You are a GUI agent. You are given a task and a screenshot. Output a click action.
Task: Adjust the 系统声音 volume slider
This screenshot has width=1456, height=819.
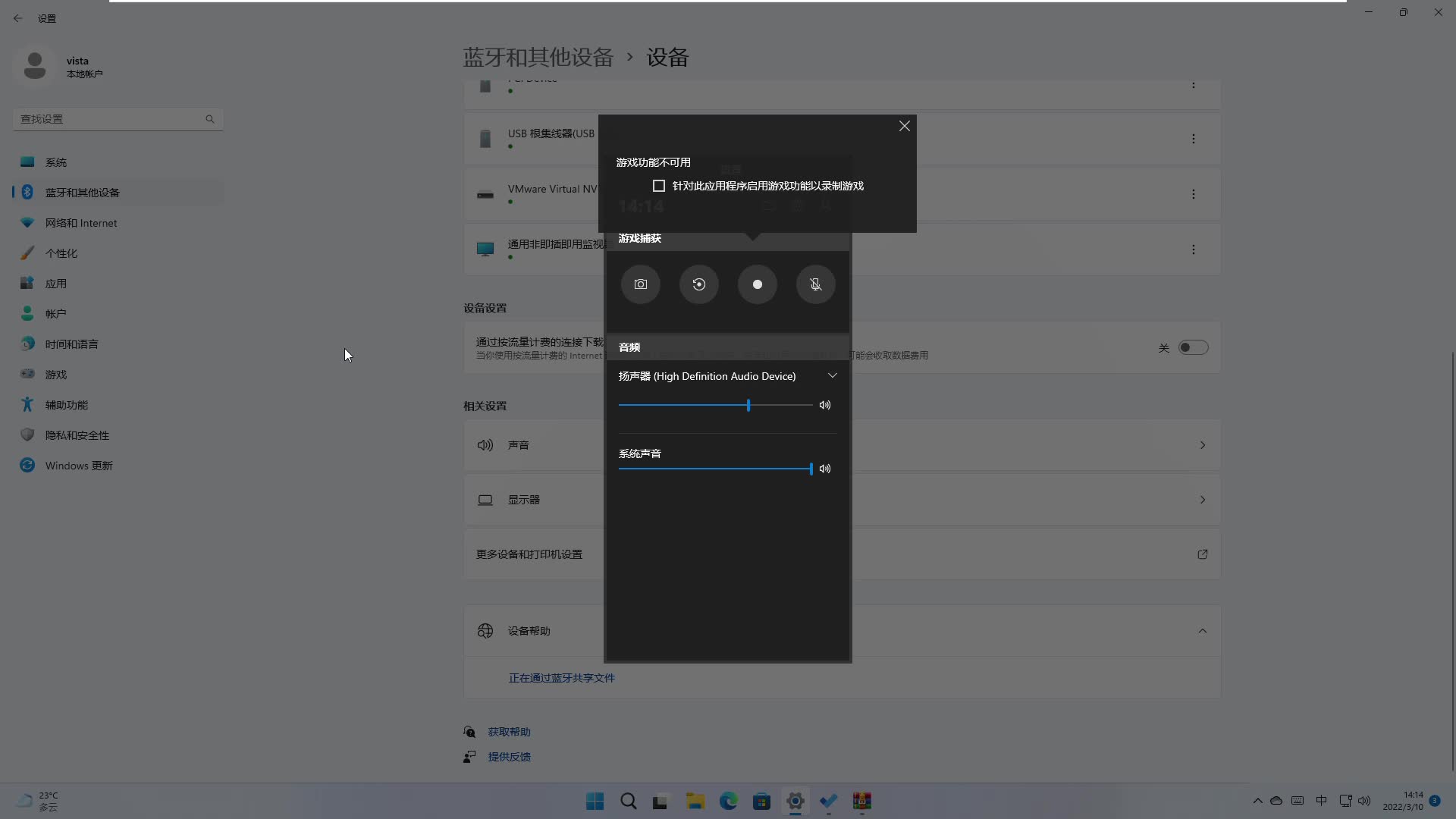[811, 469]
